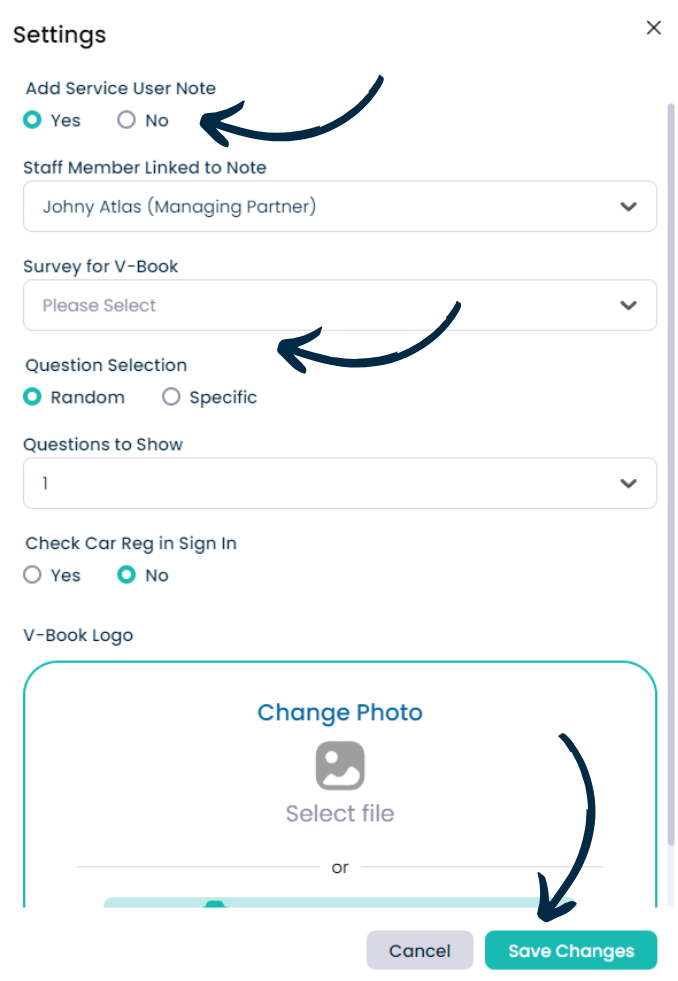Close the Settings dialog with the X icon
Viewport: 678px width, 981px height.
(654, 28)
